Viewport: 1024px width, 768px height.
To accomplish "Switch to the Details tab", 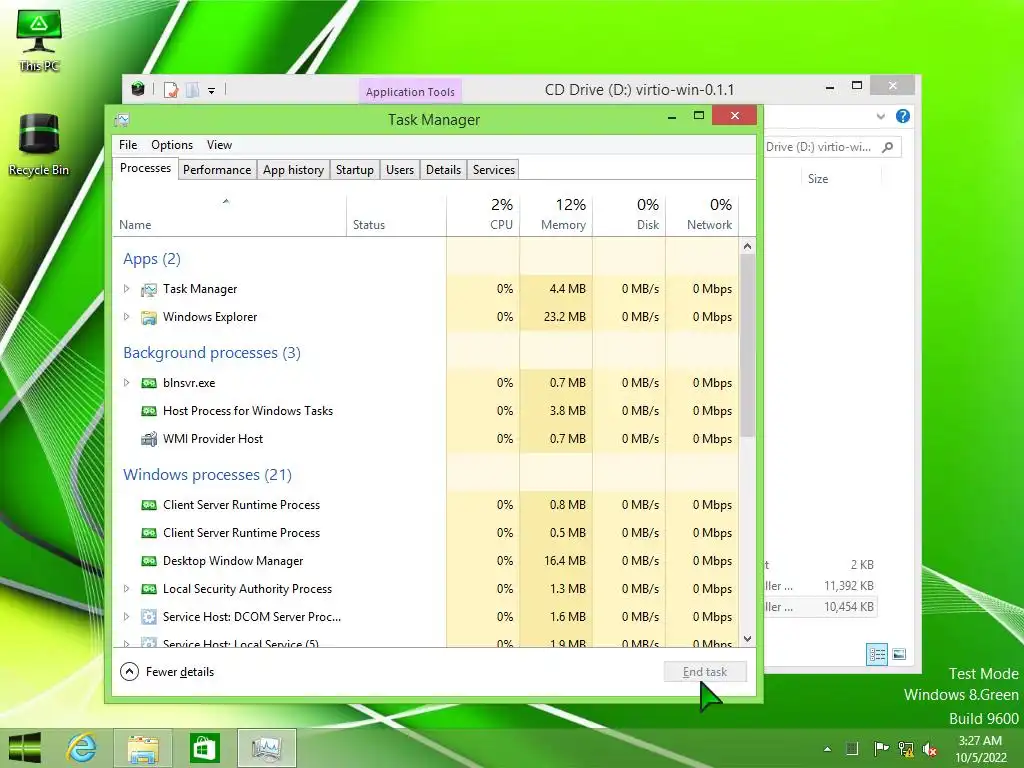I will (443, 170).
